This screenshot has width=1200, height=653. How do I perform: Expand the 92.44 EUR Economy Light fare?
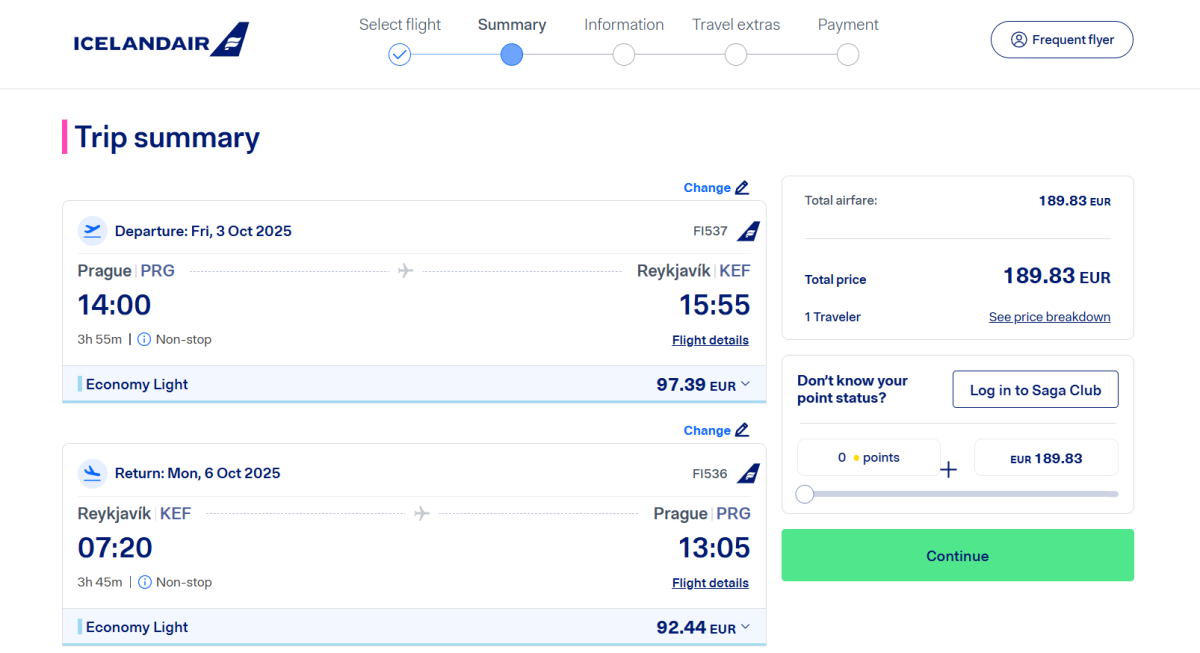coord(746,628)
